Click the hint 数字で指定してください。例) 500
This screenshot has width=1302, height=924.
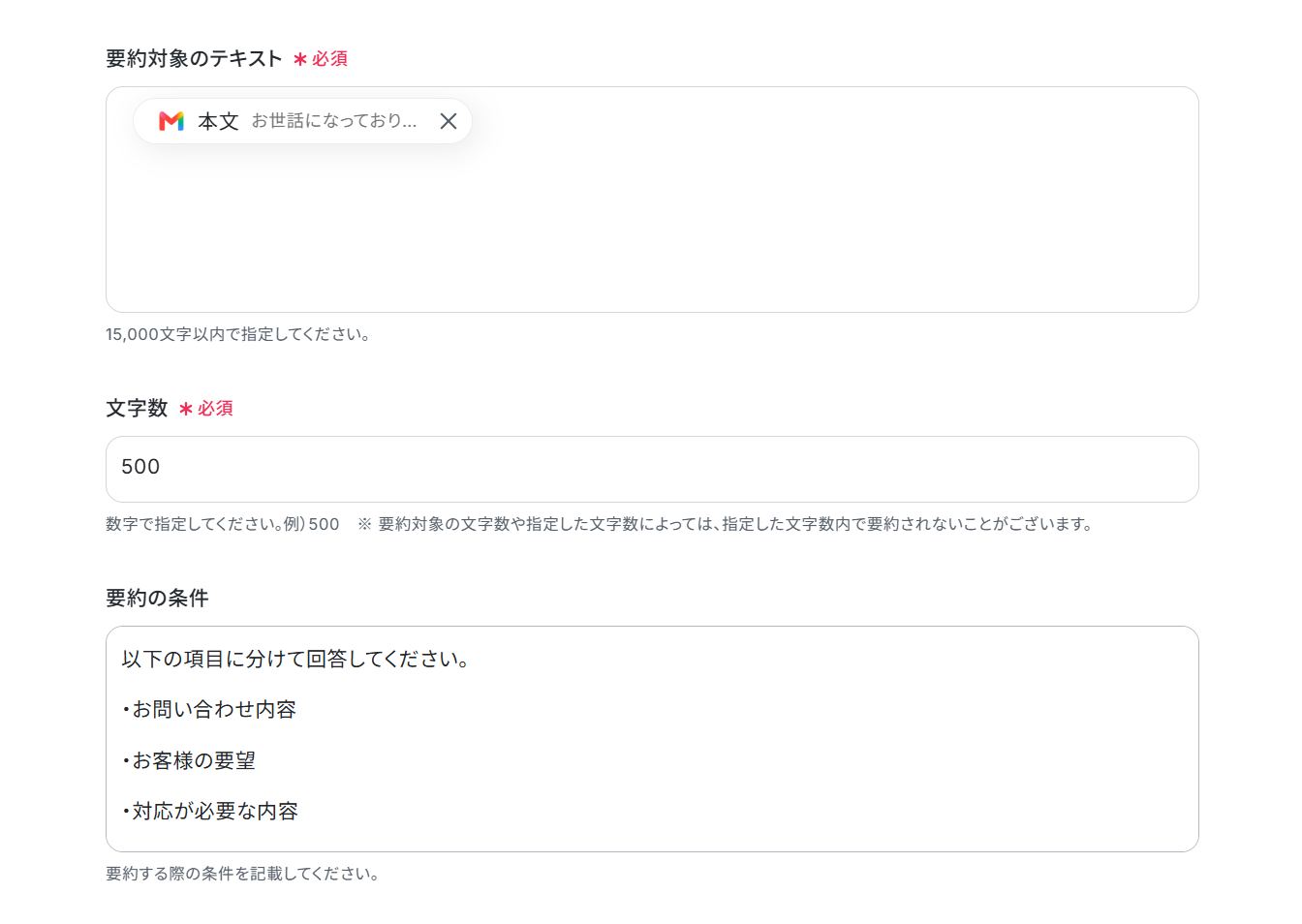pyautogui.click(x=223, y=524)
